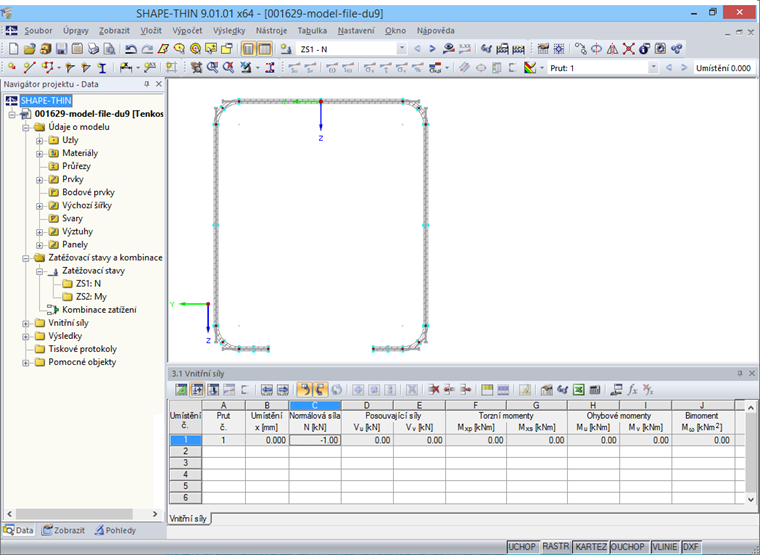Expand the Vnitřní síly tree node
This screenshot has height=555, width=760.
click(x=26, y=323)
